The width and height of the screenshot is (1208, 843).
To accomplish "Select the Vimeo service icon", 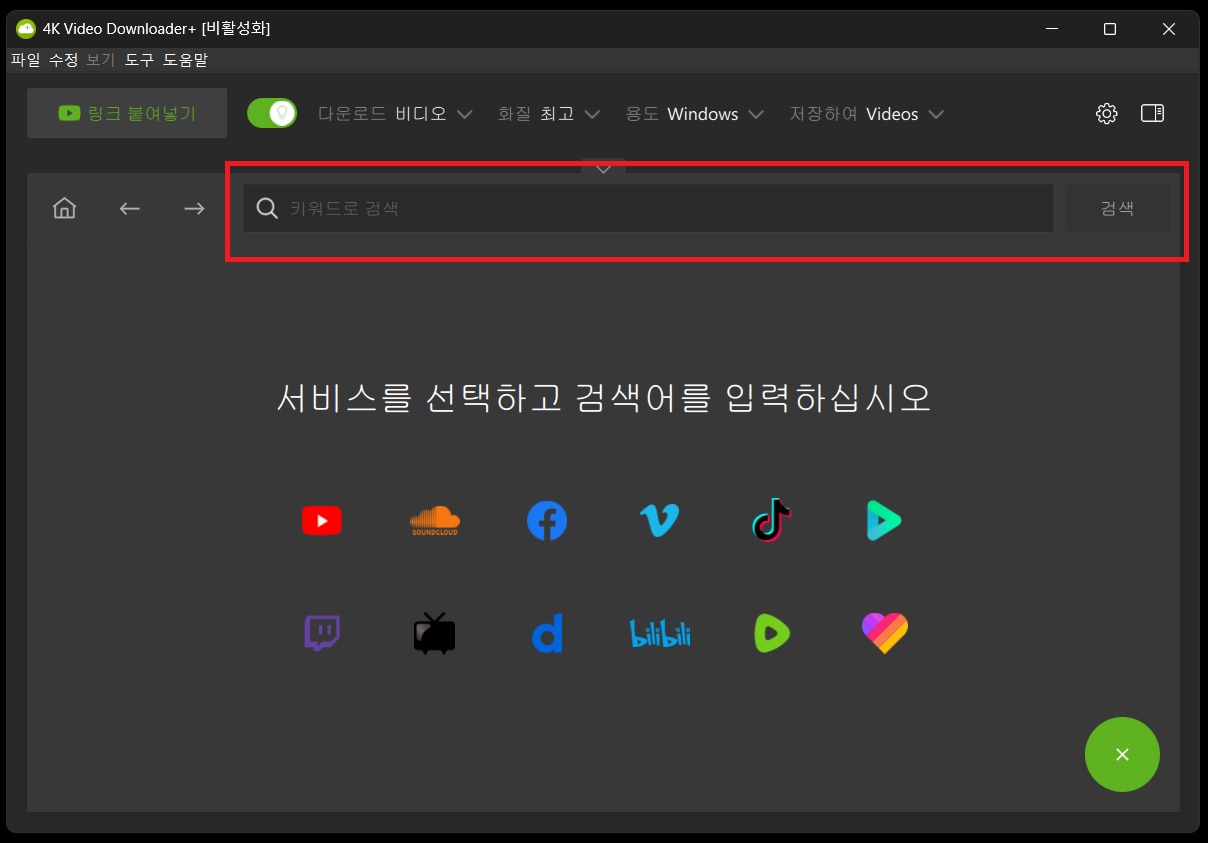I will pos(659,521).
